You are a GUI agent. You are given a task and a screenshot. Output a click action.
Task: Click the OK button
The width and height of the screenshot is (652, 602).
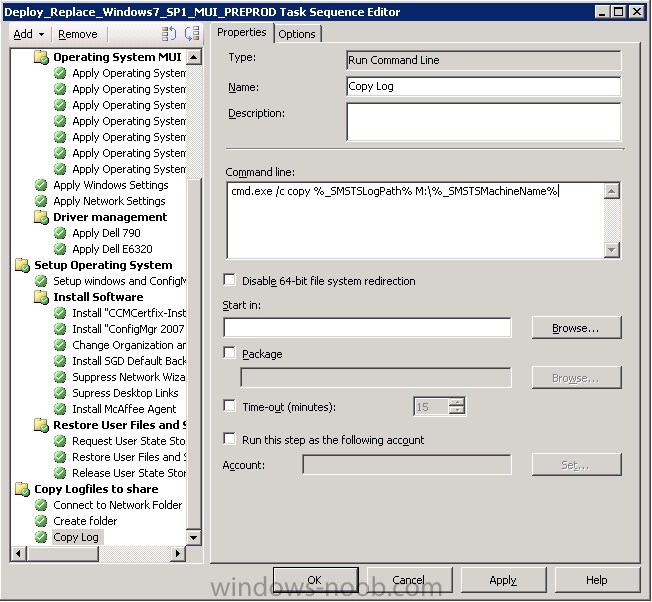(315, 580)
